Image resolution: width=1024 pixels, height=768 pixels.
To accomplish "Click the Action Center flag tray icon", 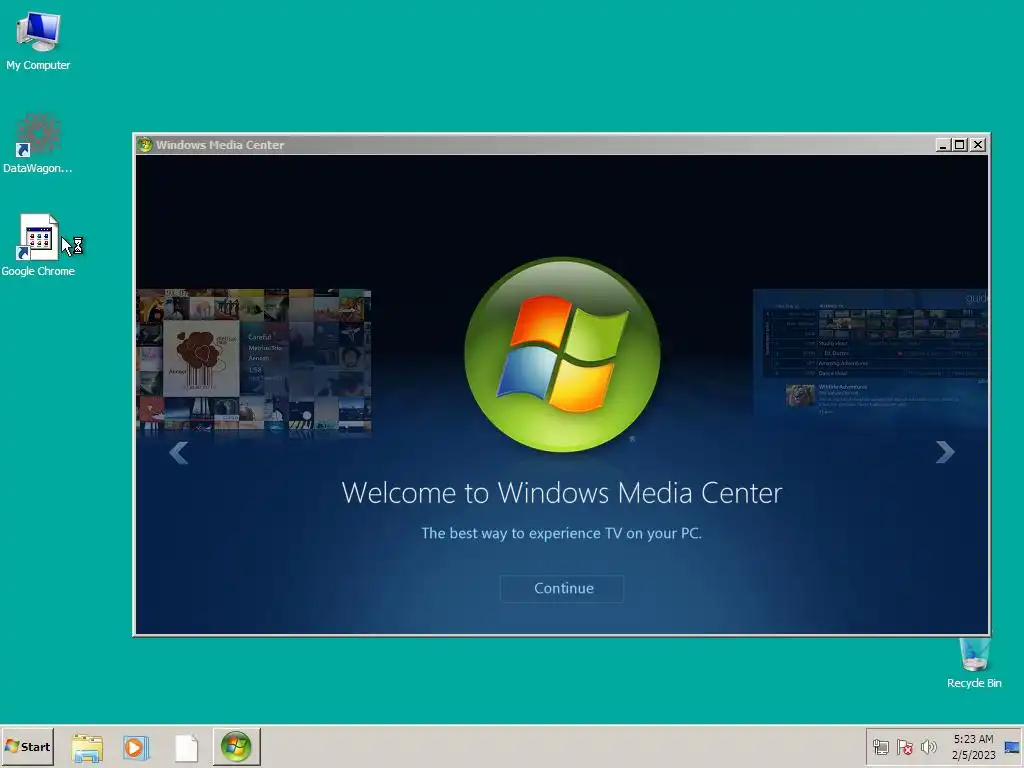I will pyautogui.click(x=904, y=747).
